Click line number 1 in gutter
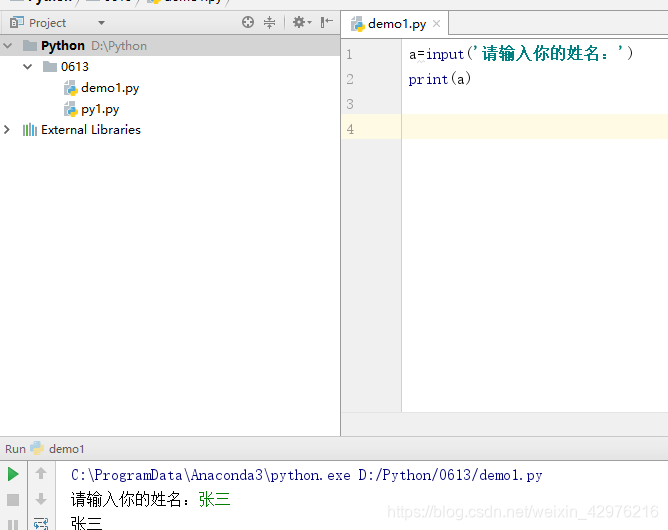The height and width of the screenshot is (530, 668). (x=349, y=55)
